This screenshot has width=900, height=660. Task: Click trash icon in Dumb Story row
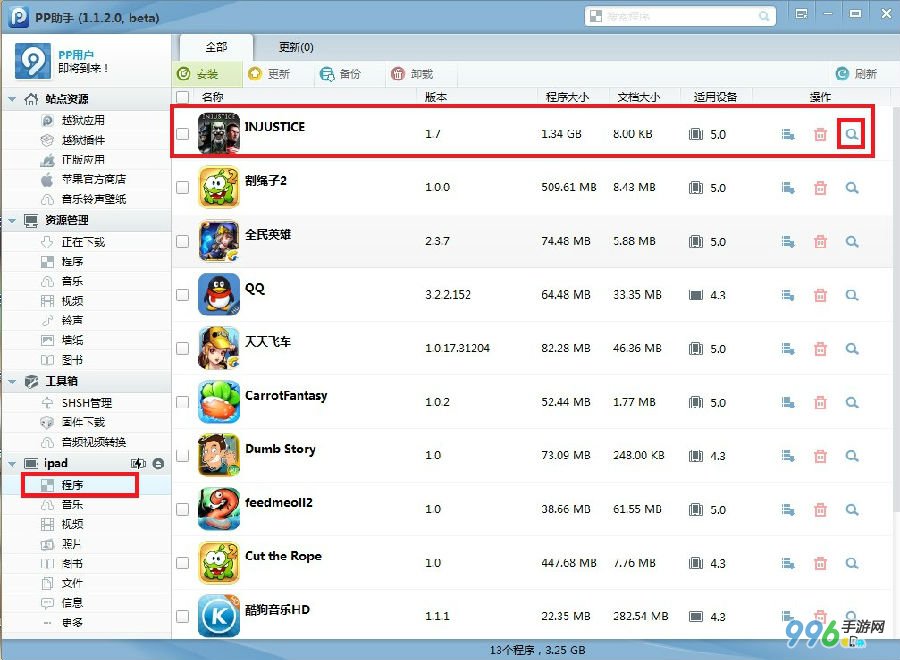point(820,456)
